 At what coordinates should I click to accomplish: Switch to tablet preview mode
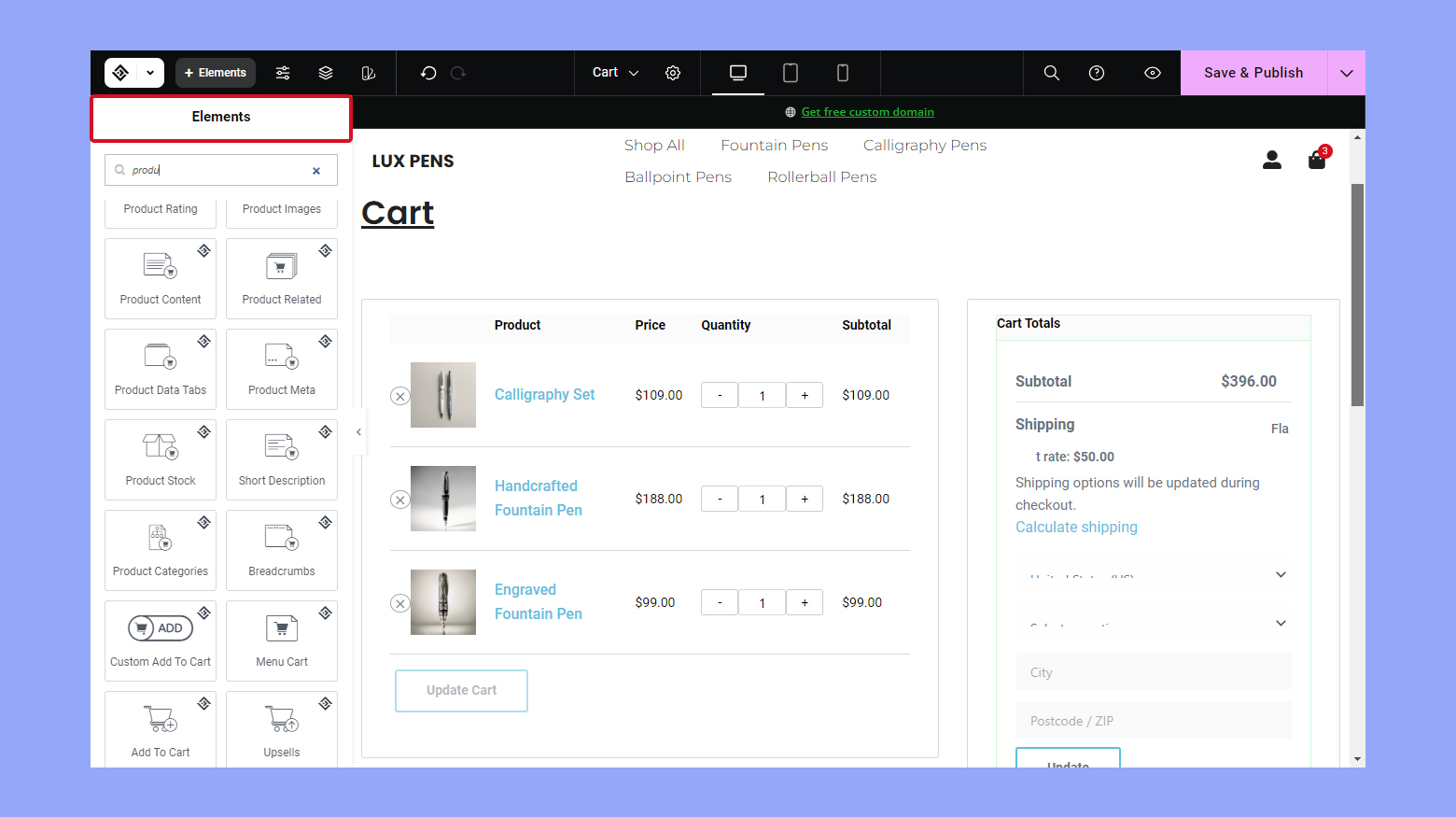791,72
